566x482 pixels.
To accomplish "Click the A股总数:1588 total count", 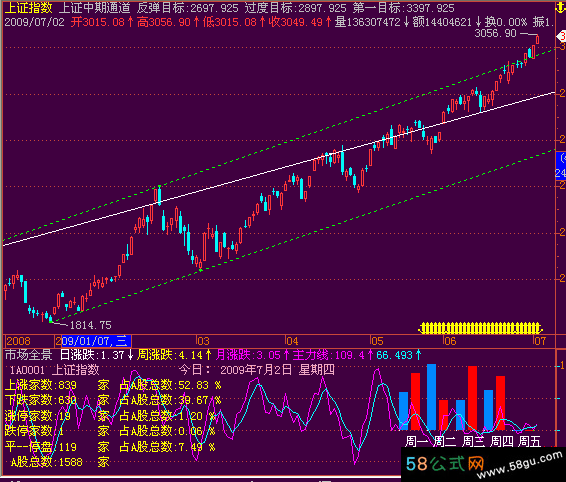I will click(x=46, y=462).
